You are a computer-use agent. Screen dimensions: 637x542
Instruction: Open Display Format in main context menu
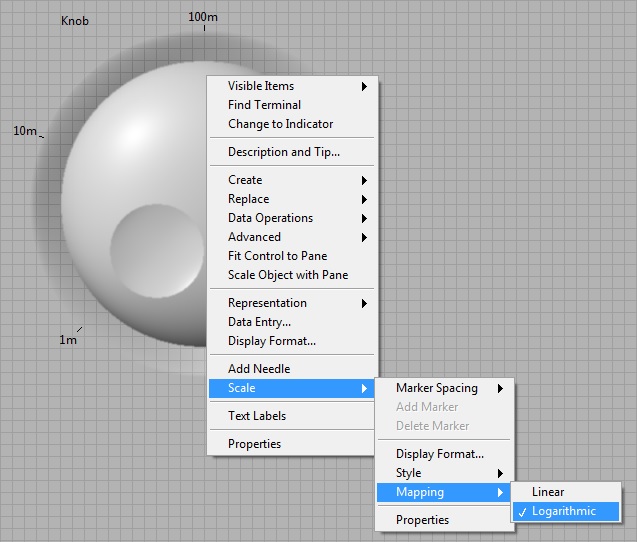pyautogui.click(x=292, y=341)
